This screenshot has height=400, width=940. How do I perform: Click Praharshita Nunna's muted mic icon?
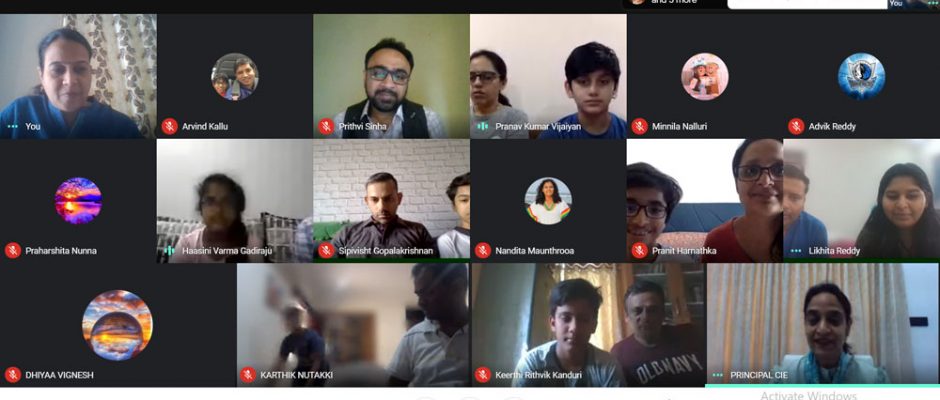click(13, 251)
